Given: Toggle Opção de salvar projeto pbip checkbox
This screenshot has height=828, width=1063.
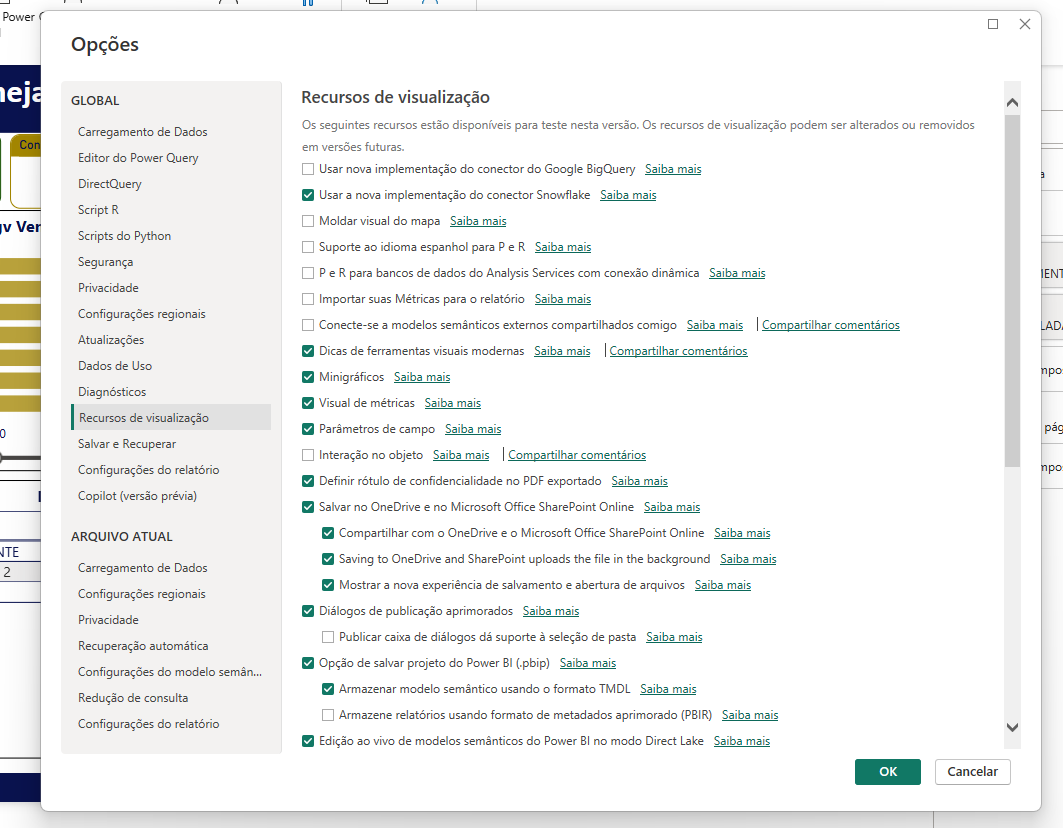Looking at the screenshot, I should 308,663.
